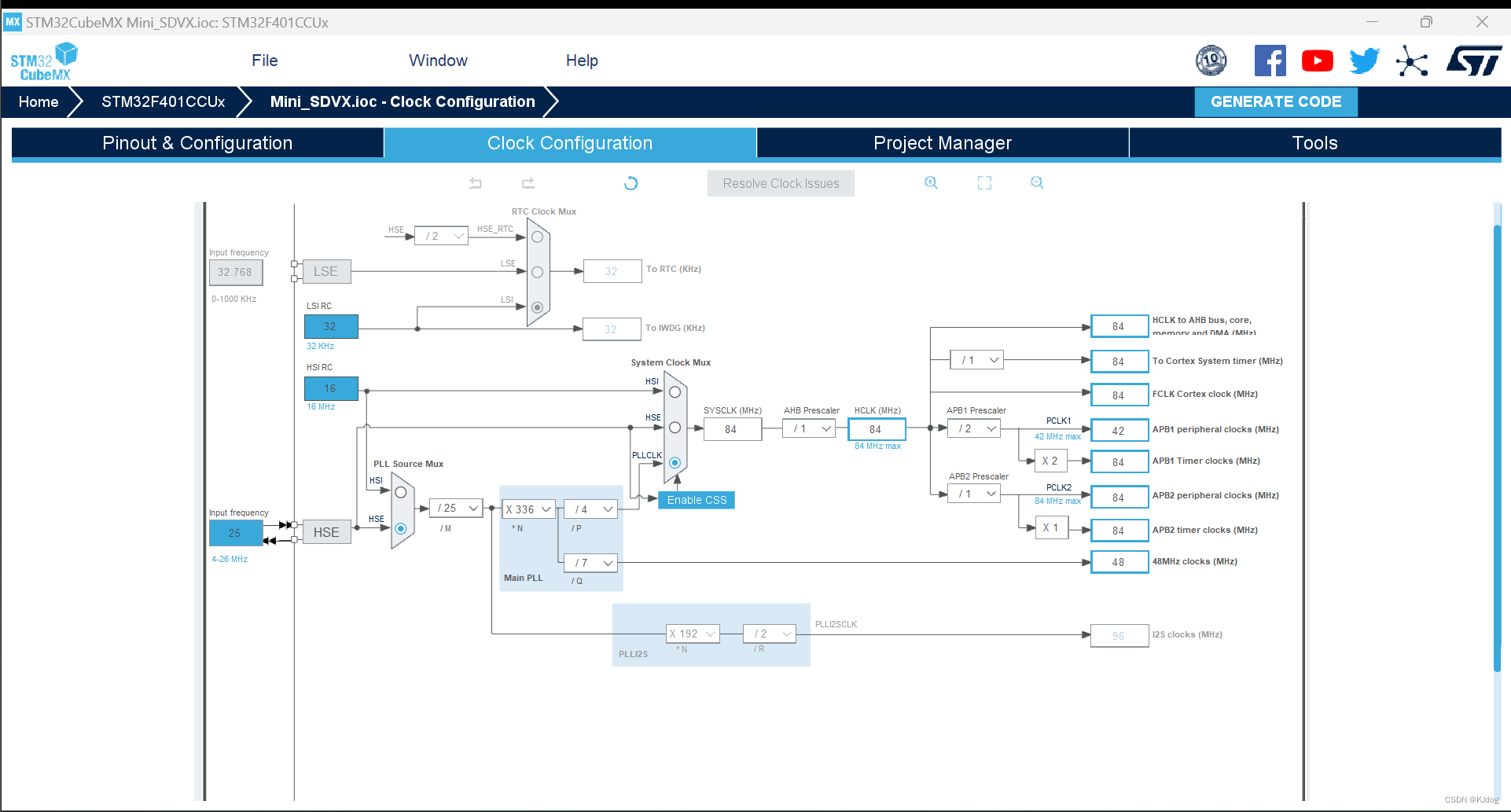
Task: Open the File menu
Action: [x=265, y=61]
